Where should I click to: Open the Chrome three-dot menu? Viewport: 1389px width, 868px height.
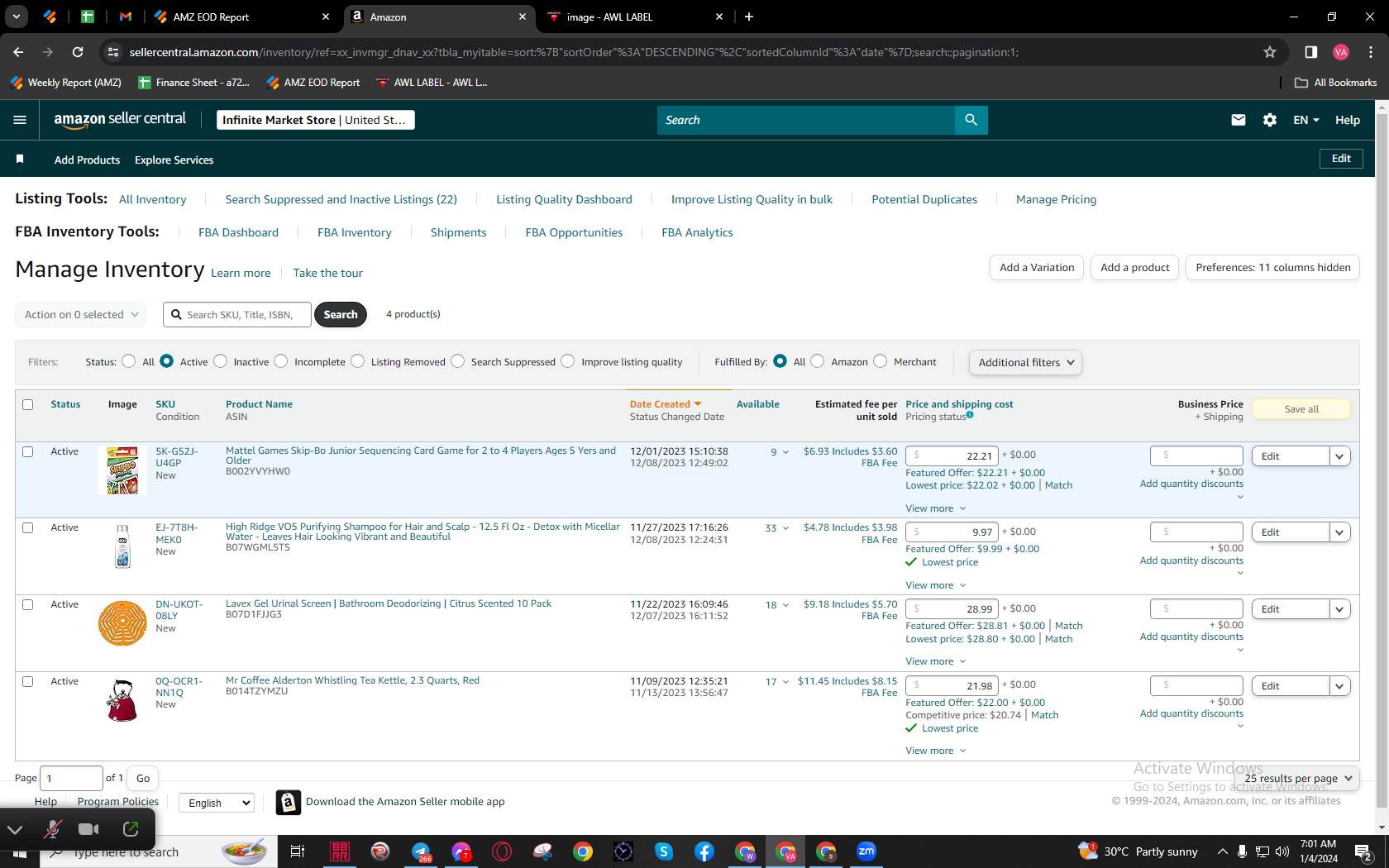[x=1371, y=52]
